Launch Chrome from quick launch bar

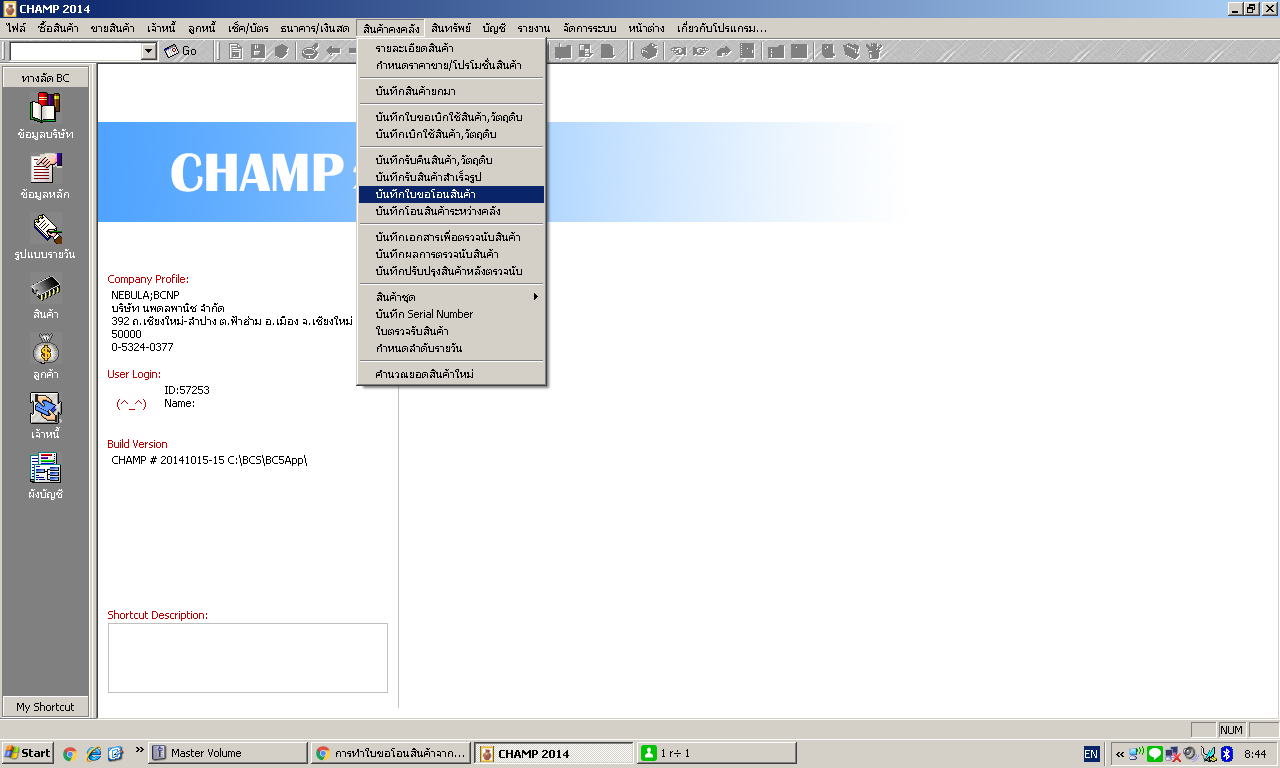[70, 753]
